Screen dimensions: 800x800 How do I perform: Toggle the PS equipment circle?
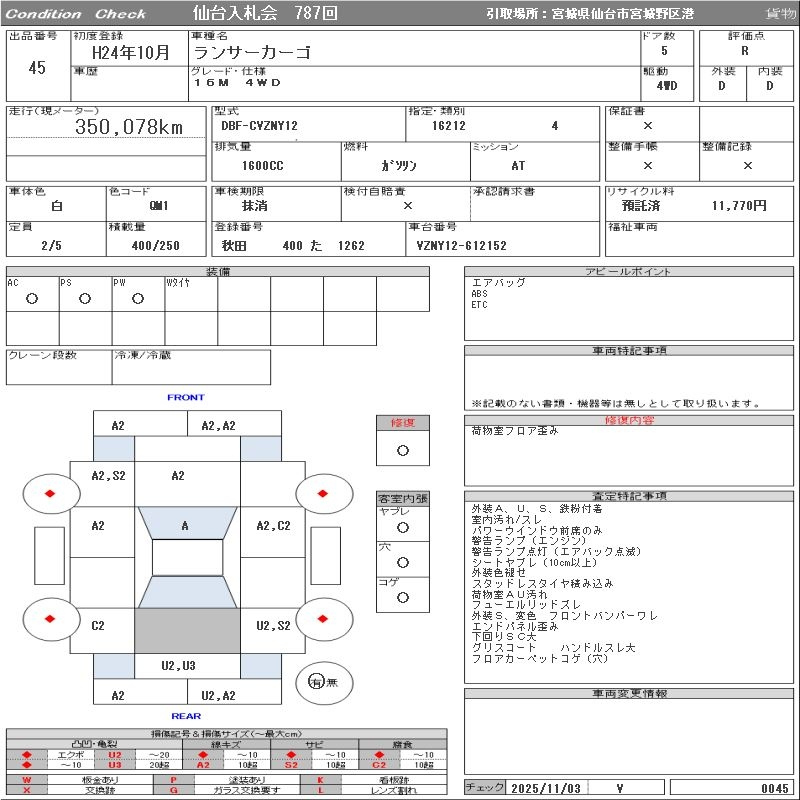click(85, 298)
